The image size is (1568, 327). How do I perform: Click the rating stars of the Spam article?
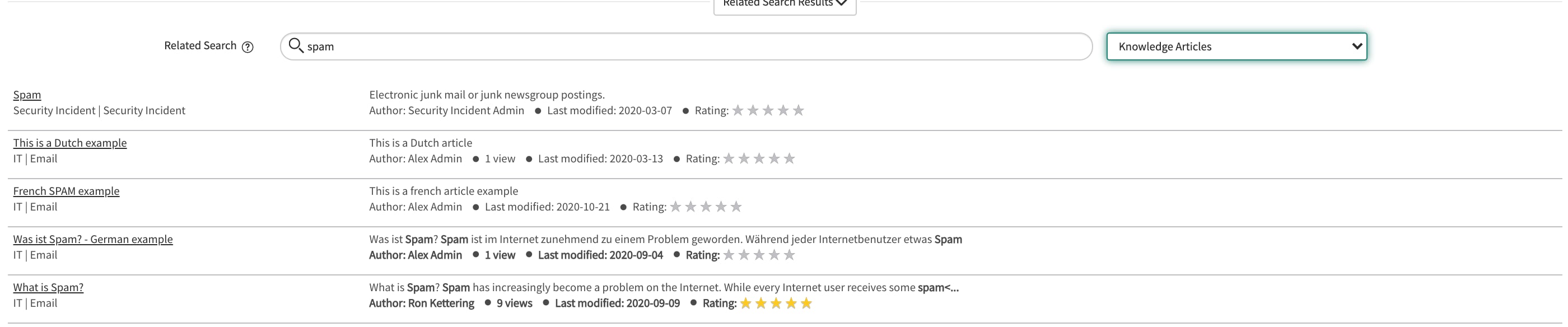(768, 110)
